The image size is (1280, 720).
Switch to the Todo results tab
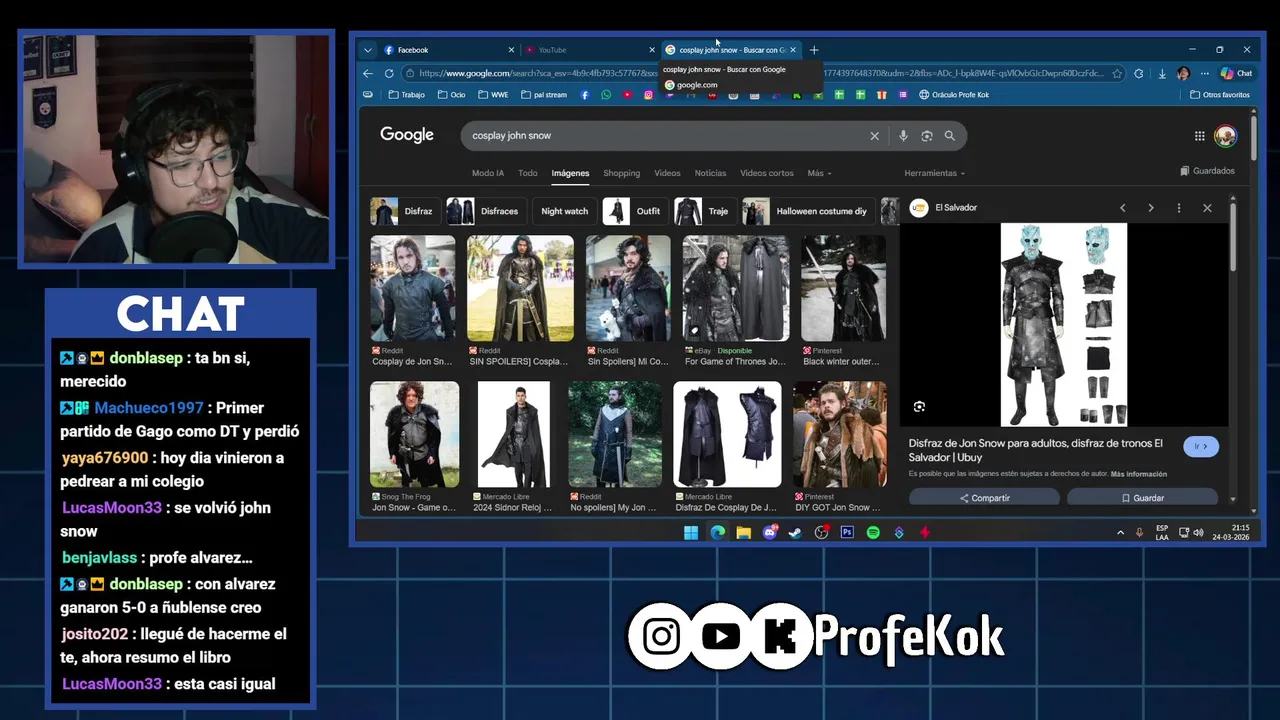(x=528, y=173)
